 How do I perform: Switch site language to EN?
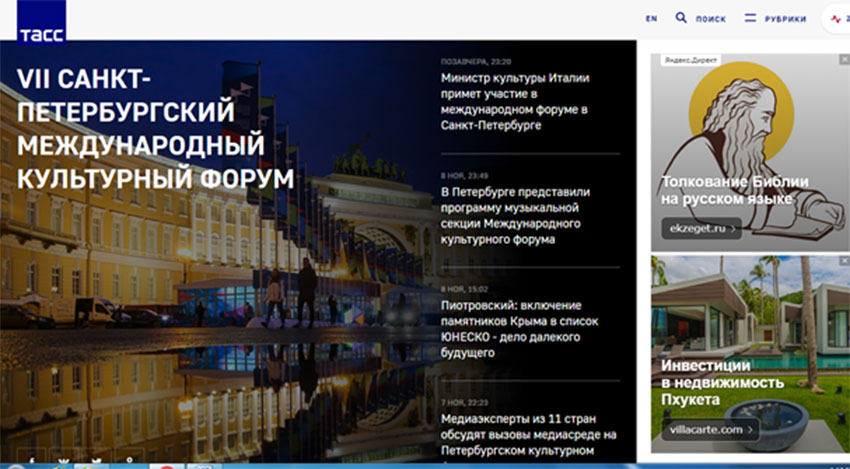(x=651, y=18)
